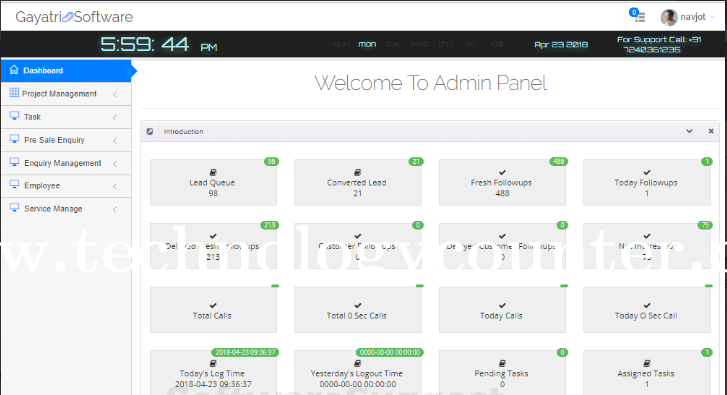Viewport: 727px width, 395px height.
Task: Open Pre Sale Enquiry menu
Action: (x=66, y=140)
